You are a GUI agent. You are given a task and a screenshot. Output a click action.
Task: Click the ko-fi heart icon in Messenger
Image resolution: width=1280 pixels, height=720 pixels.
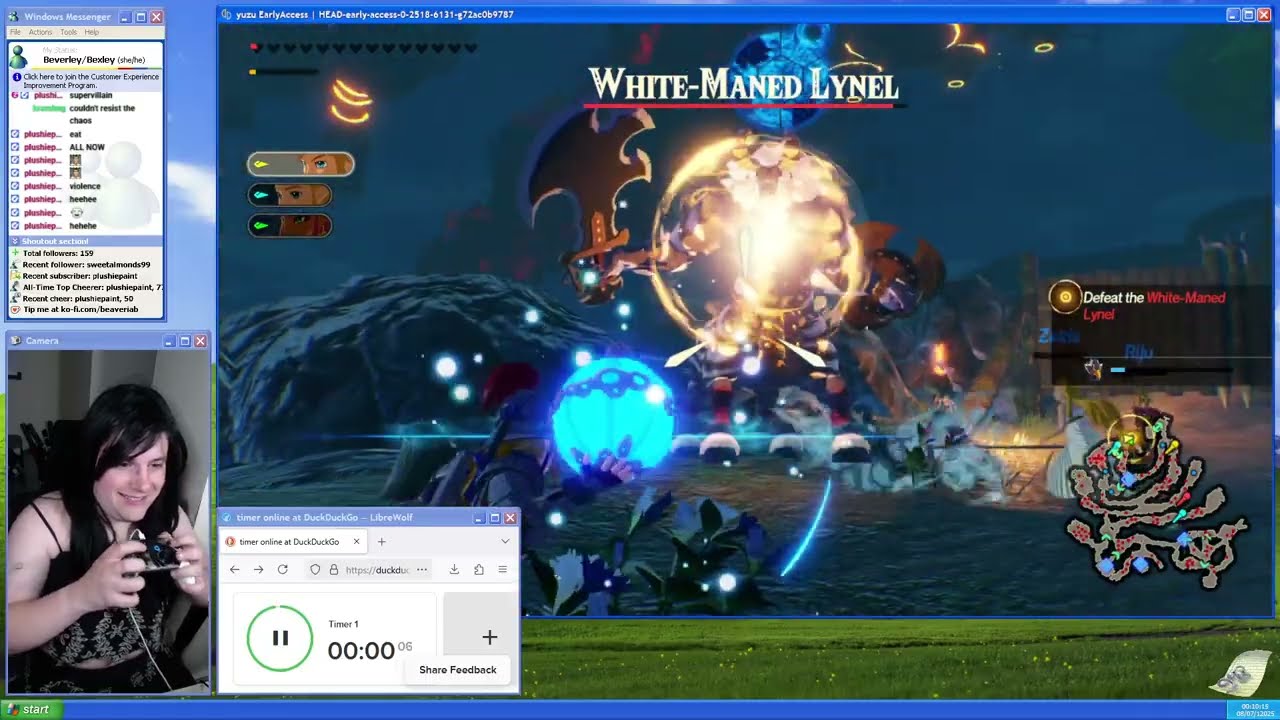point(15,309)
